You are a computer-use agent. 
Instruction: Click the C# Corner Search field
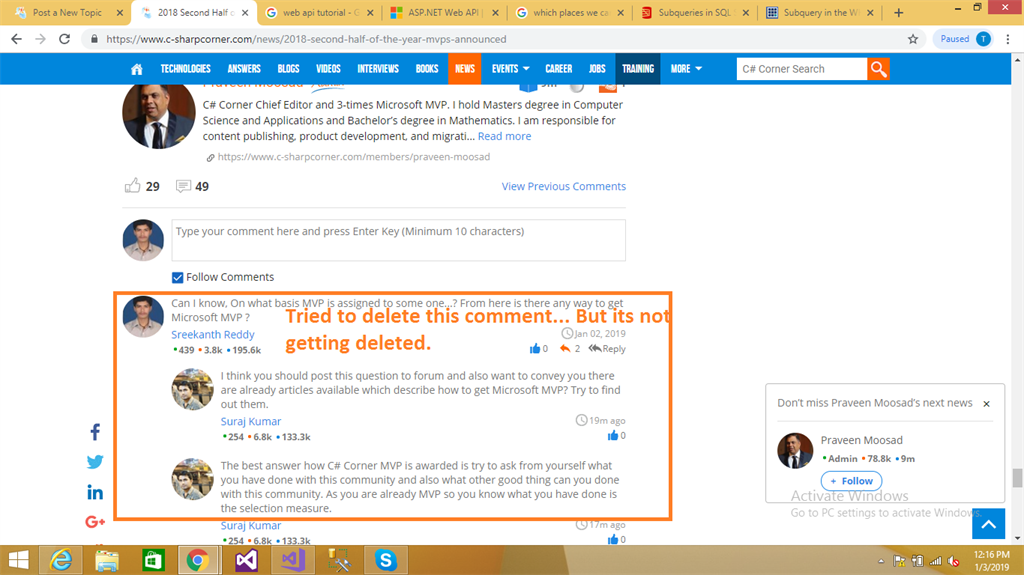[802, 69]
